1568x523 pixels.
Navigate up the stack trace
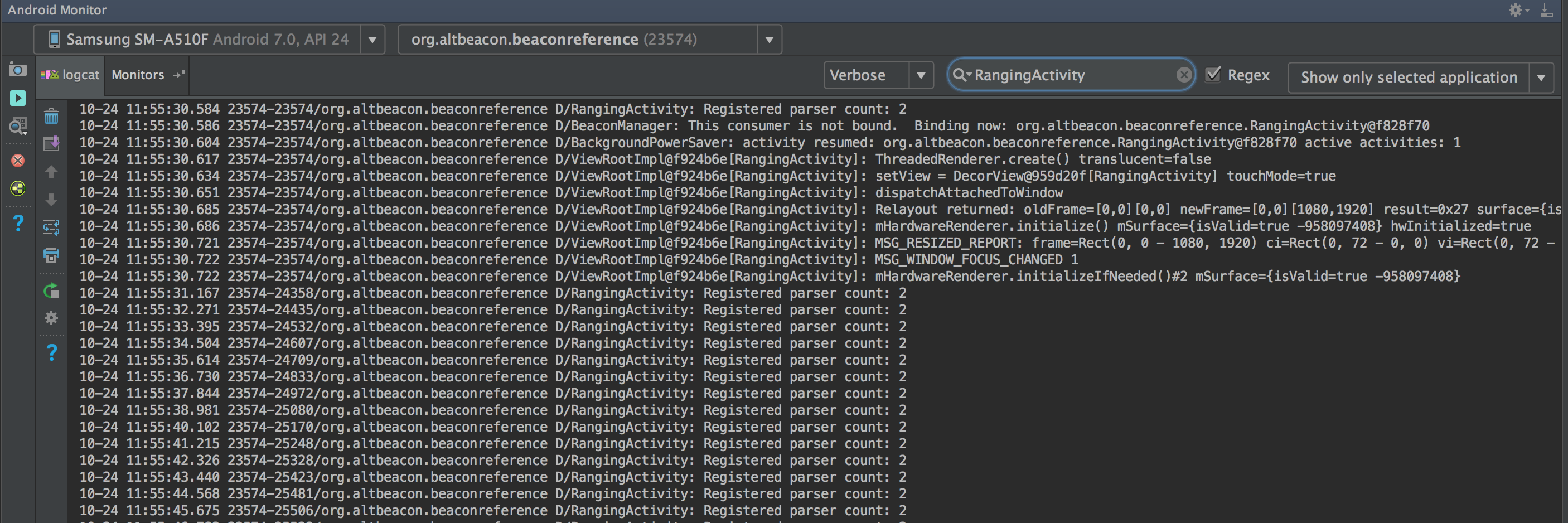point(52,172)
